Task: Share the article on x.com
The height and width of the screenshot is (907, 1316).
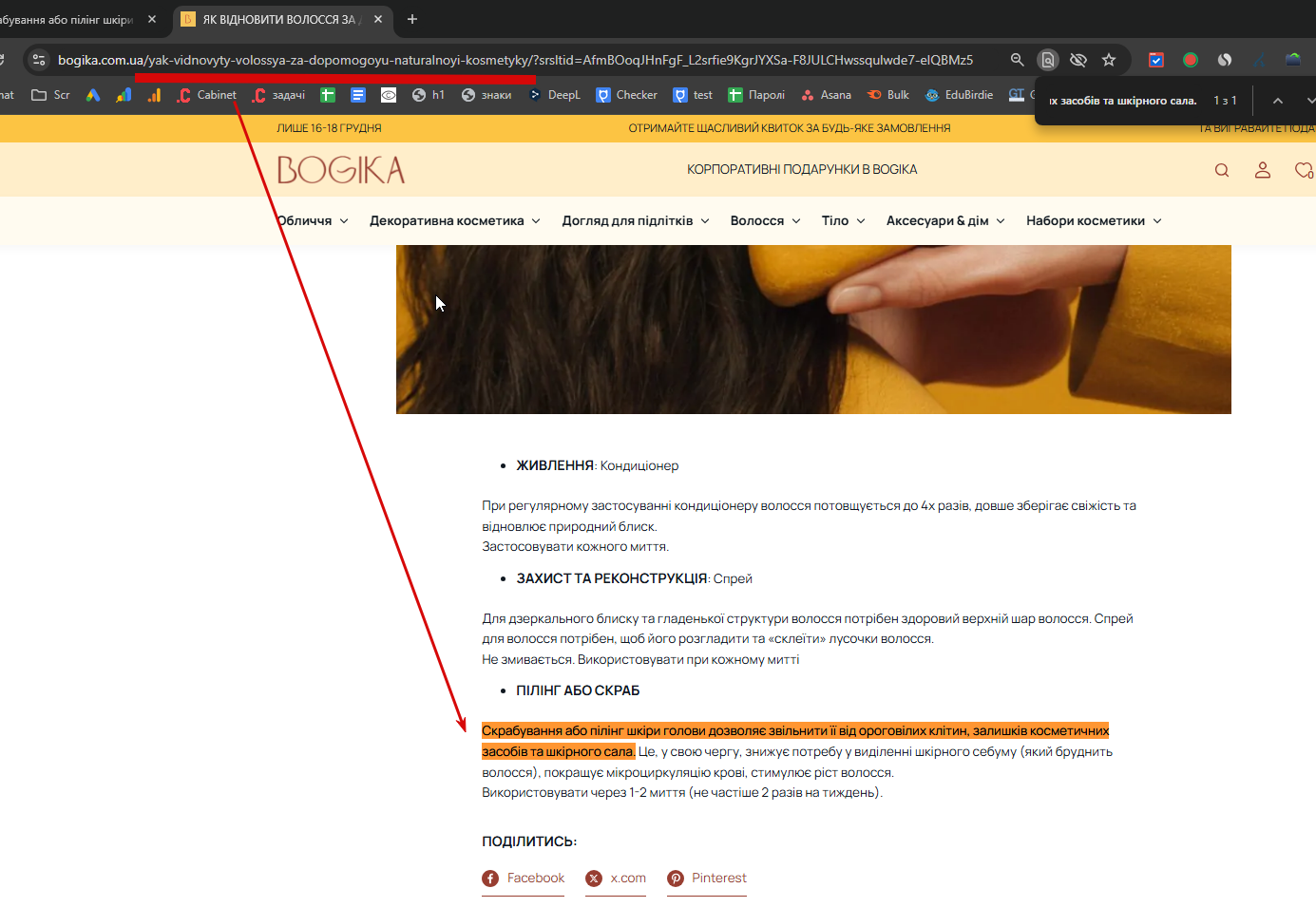Action: click(x=616, y=879)
